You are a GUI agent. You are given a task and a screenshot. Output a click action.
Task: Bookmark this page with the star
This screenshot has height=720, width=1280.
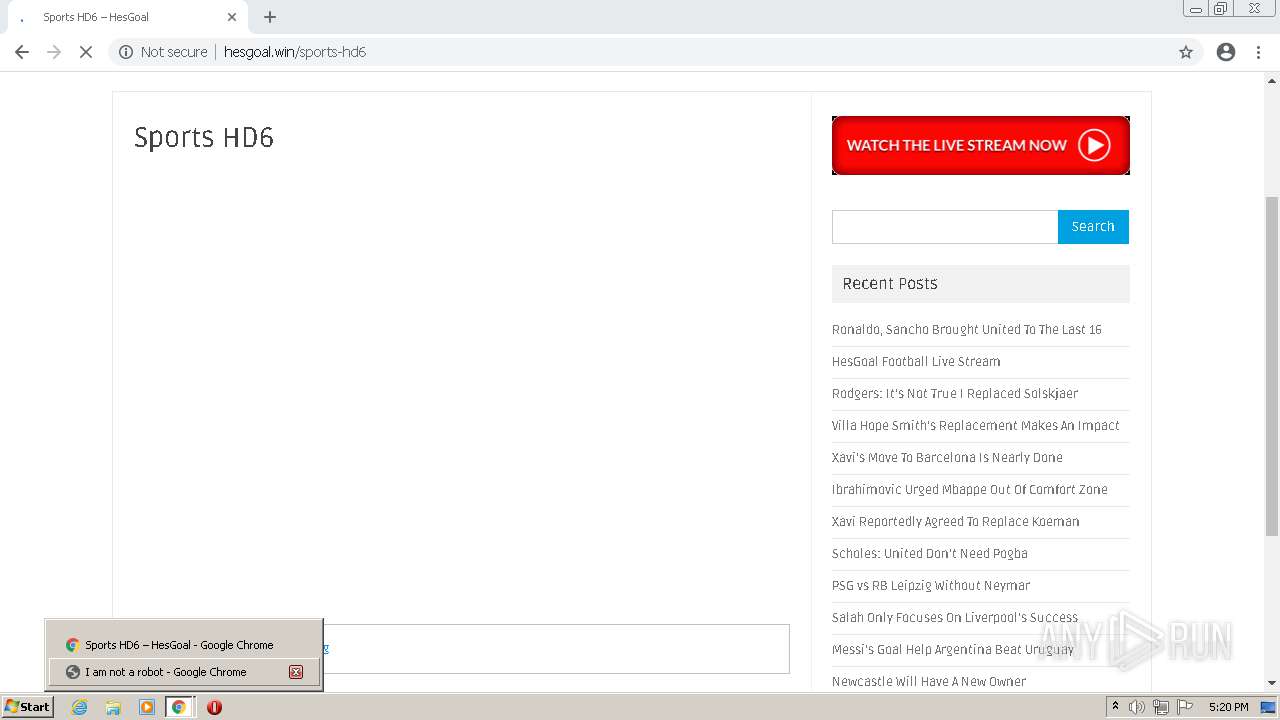click(x=1186, y=52)
